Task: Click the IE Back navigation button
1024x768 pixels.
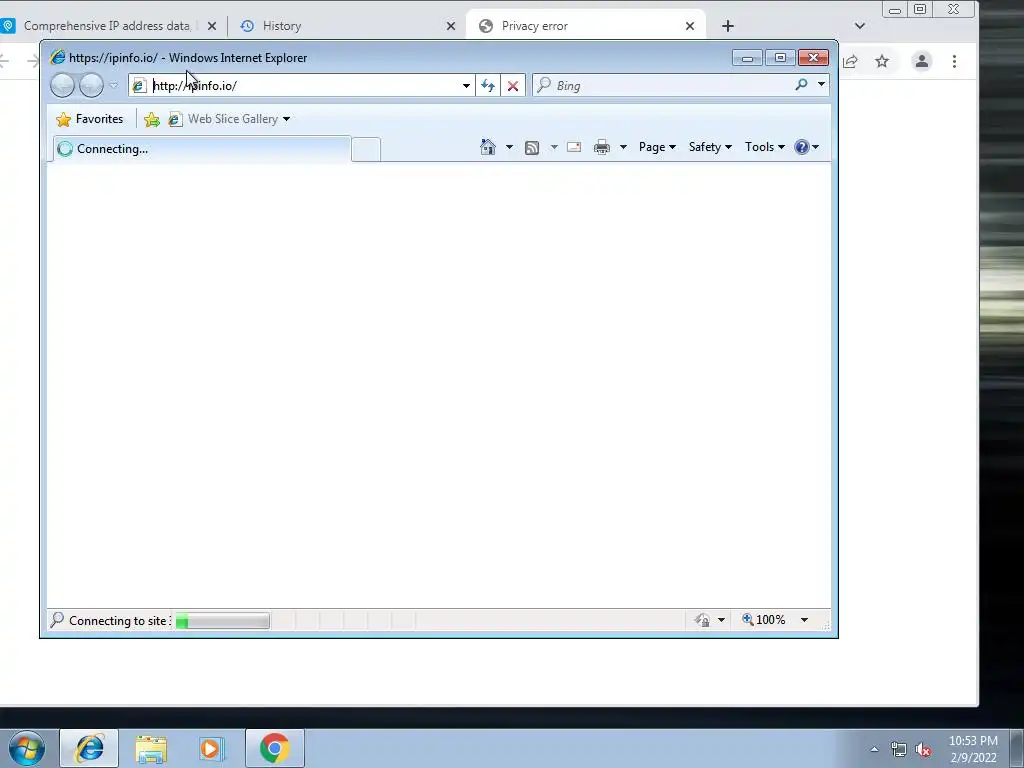Action: click(63, 86)
